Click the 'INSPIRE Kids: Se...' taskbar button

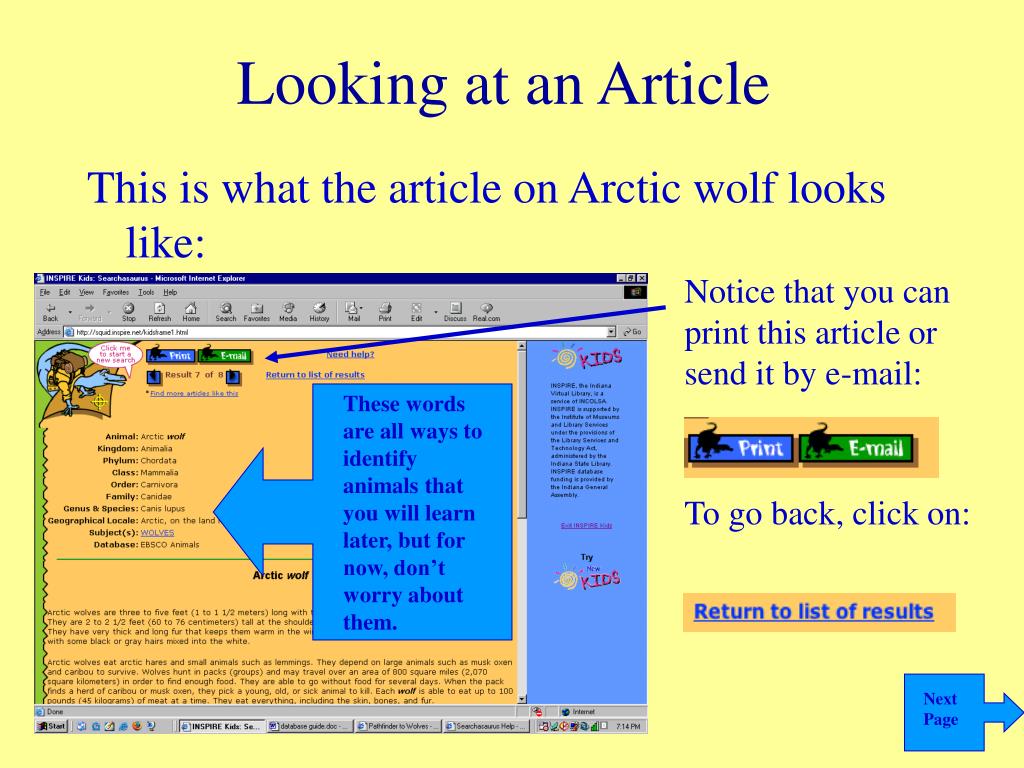pyautogui.click(x=221, y=726)
